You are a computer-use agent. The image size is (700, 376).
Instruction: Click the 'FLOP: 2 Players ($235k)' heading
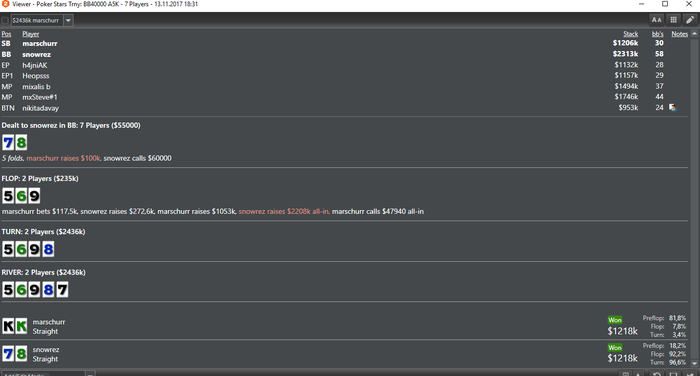[x=40, y=179]
